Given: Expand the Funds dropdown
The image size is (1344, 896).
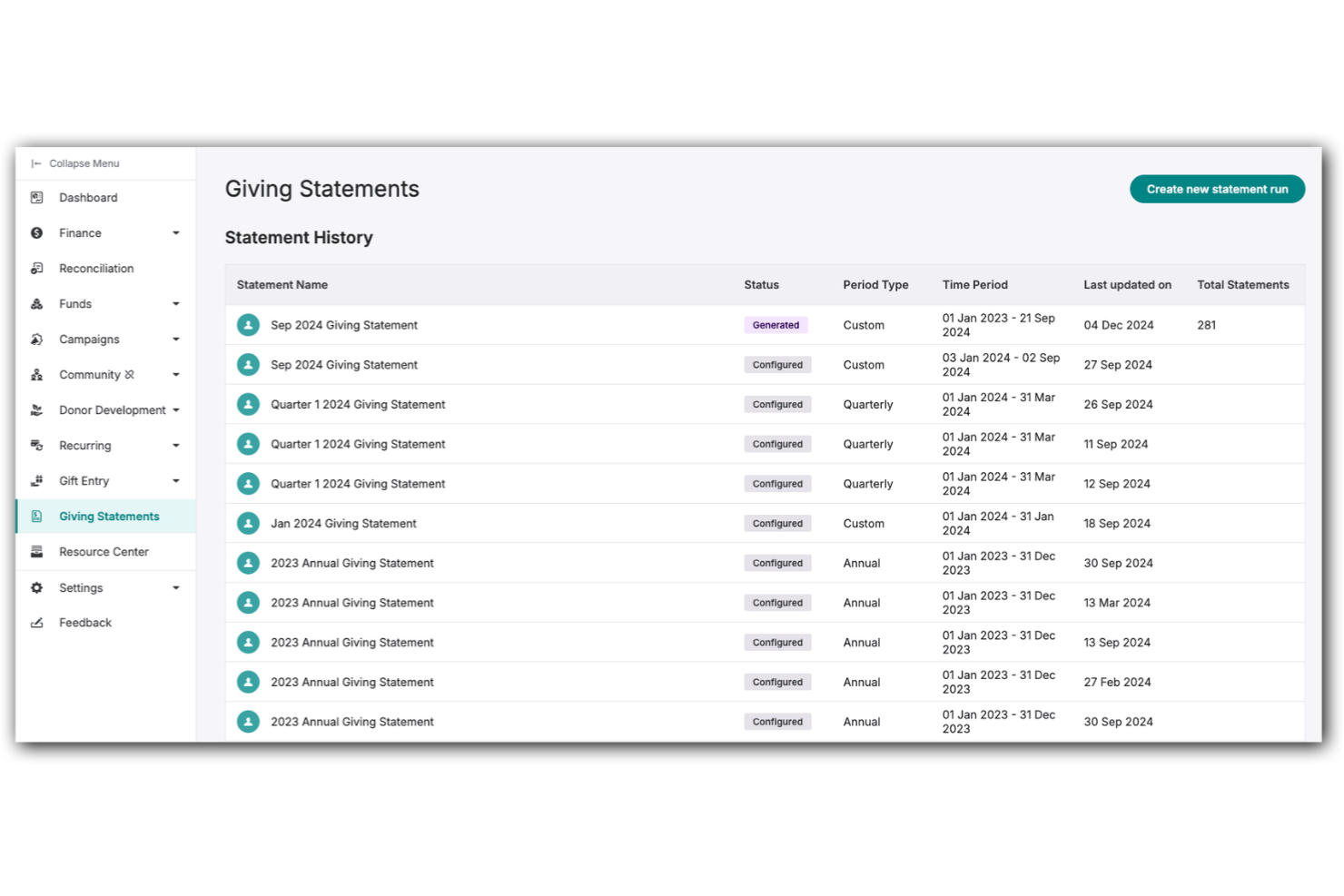Looking at the screenshot, I should point(175,303).
